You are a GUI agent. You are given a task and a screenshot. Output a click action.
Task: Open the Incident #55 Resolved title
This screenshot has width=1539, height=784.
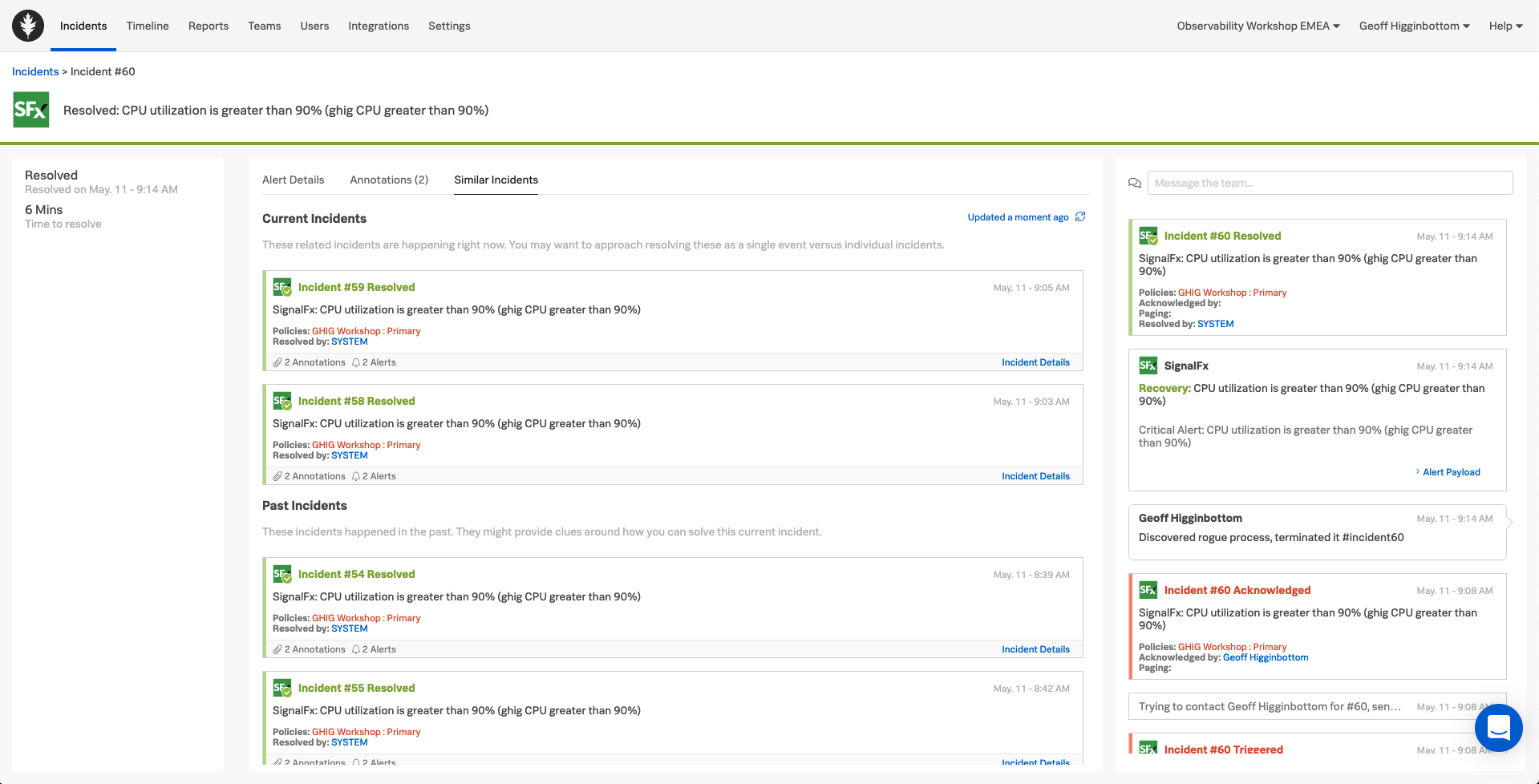pos(356,688)
